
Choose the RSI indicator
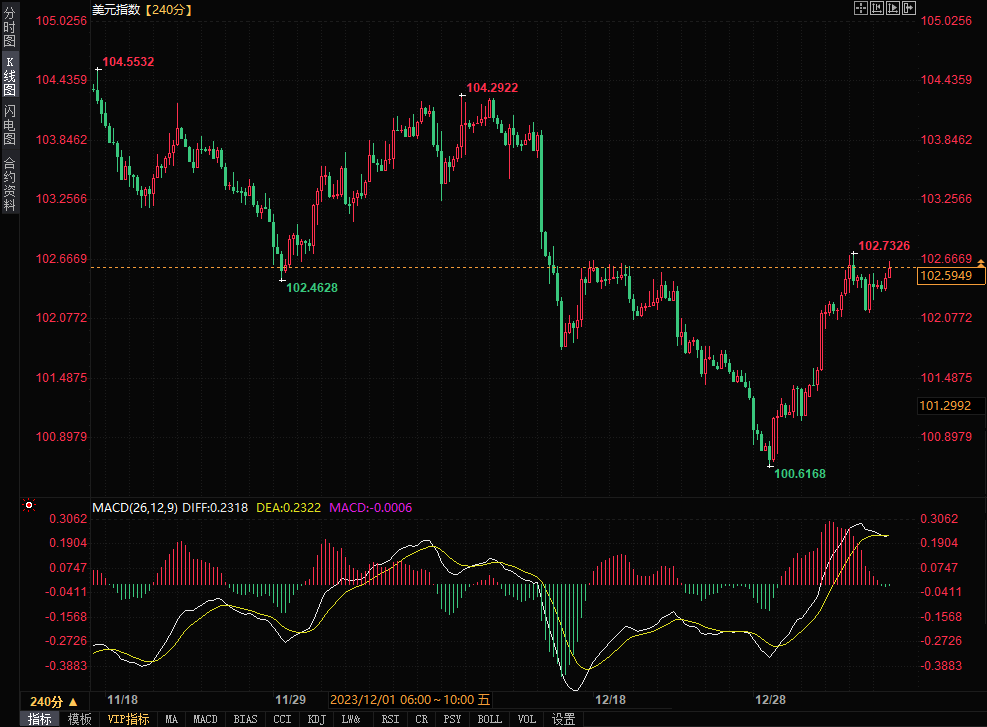[390, 719]
